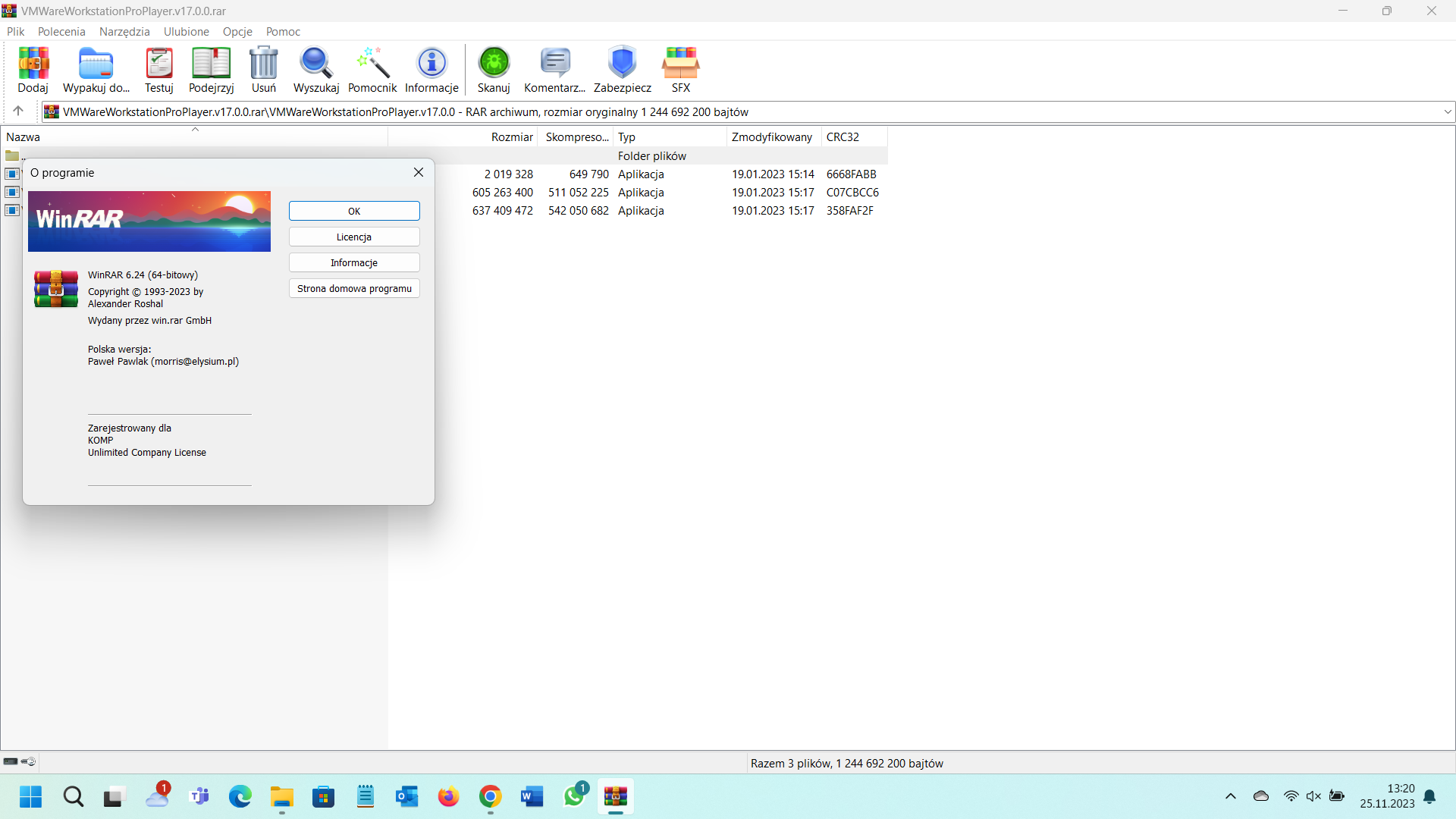
Task: Click the WinRAR banner image in dialog
Action: tap(149, 221)
